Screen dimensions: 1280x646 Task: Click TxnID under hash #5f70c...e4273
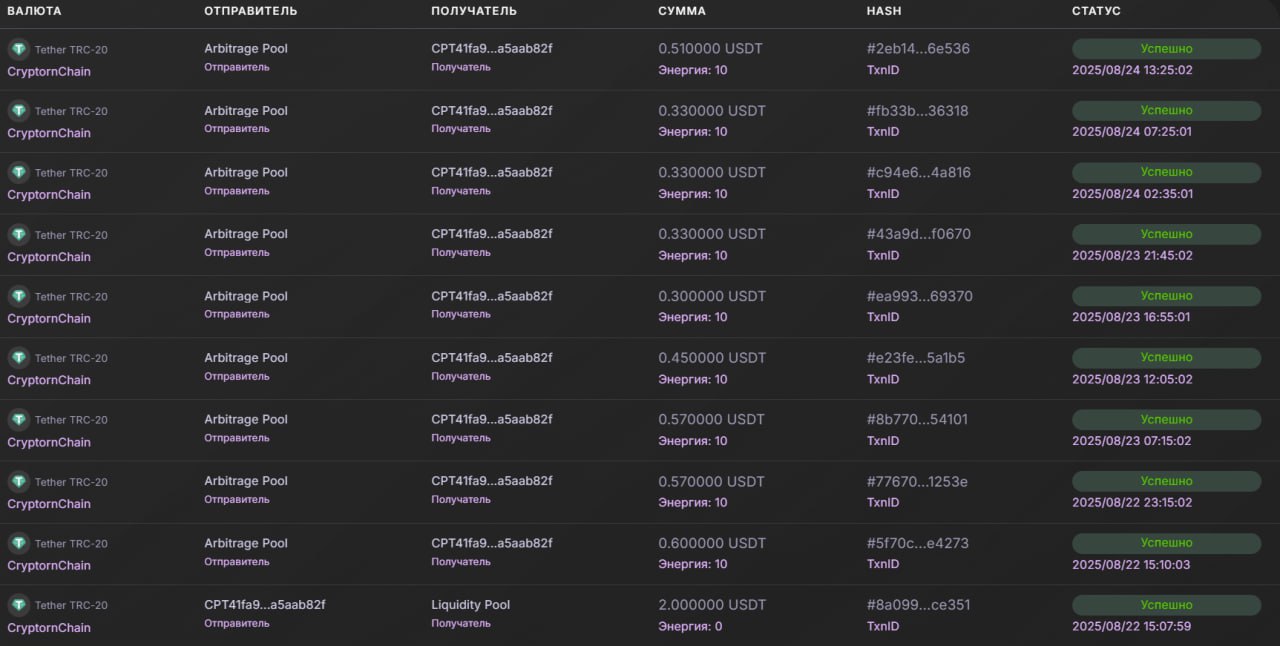tap(883, 564)
